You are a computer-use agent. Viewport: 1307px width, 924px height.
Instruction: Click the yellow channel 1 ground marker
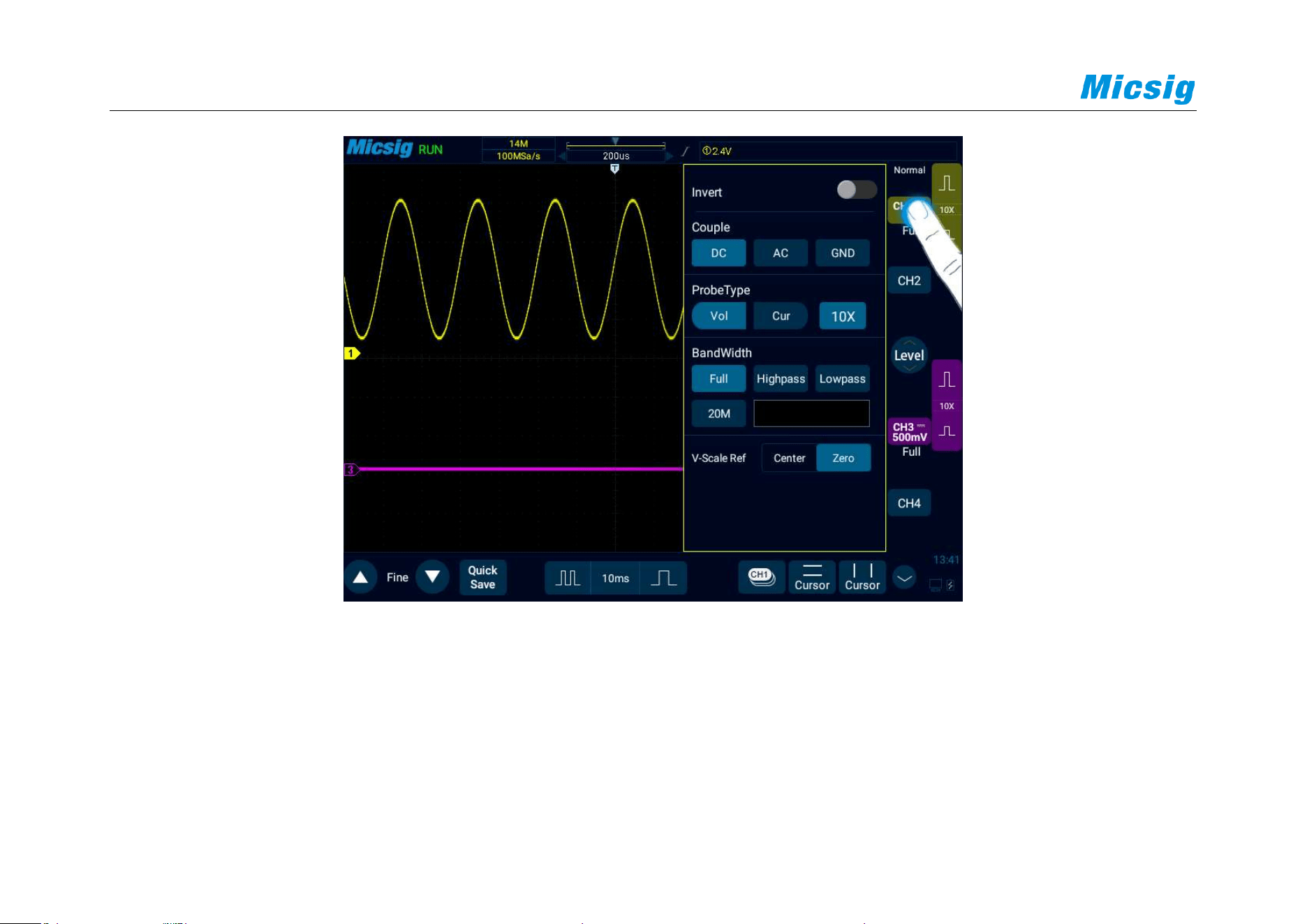[352, 353]
